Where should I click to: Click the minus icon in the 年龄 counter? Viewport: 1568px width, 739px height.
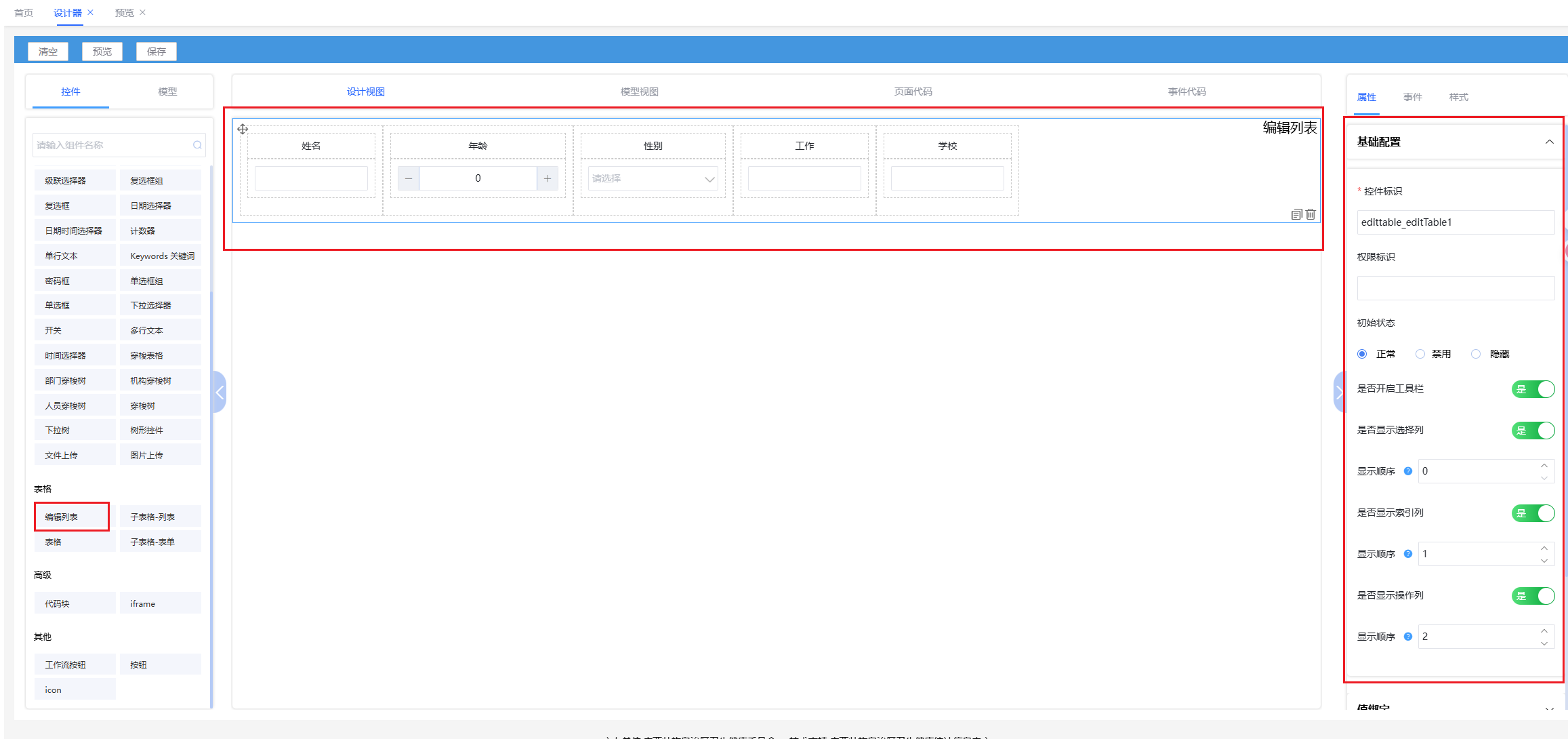point(408,178)
